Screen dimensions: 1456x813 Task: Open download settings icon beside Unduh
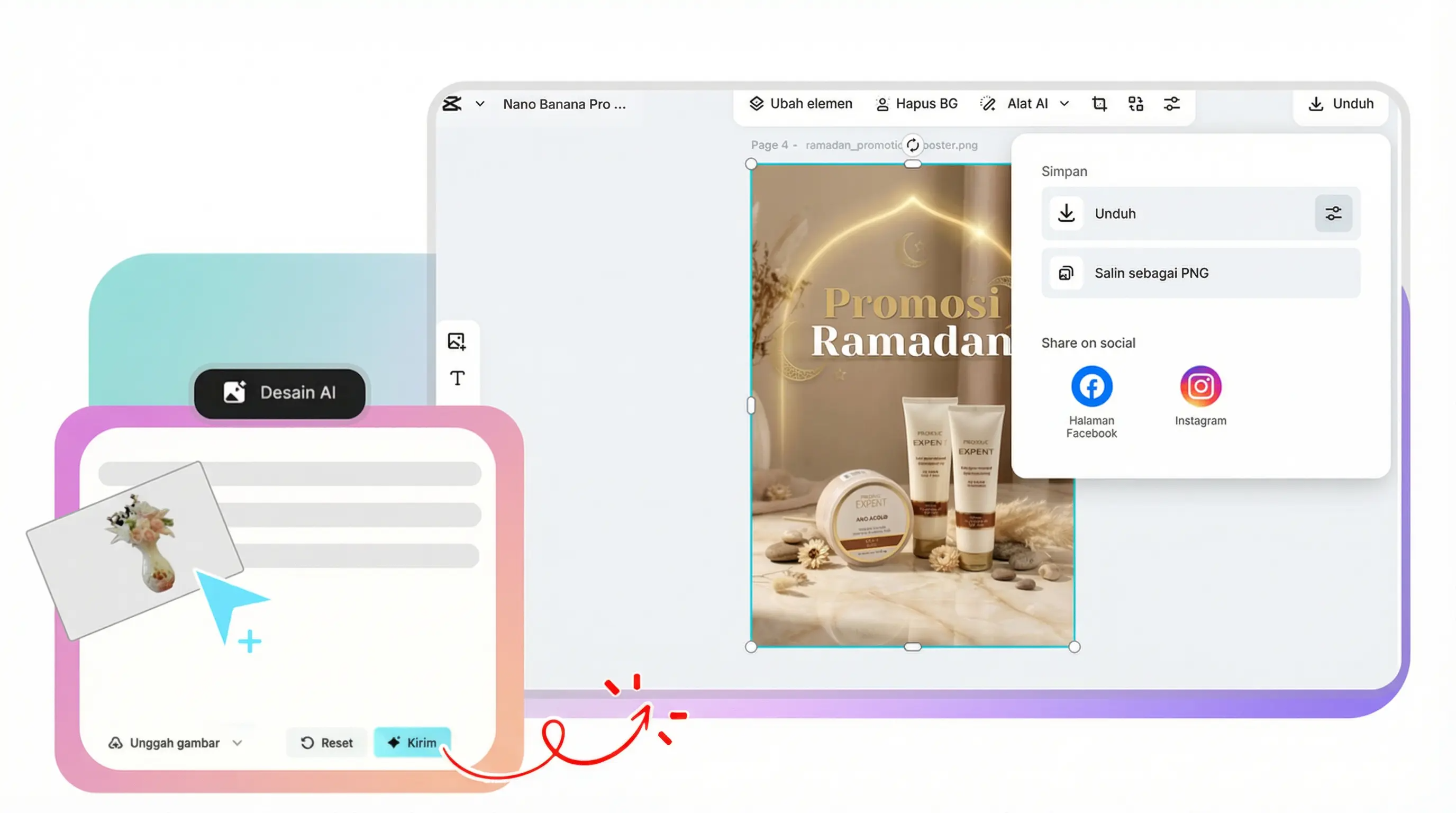pos(1333,214)
